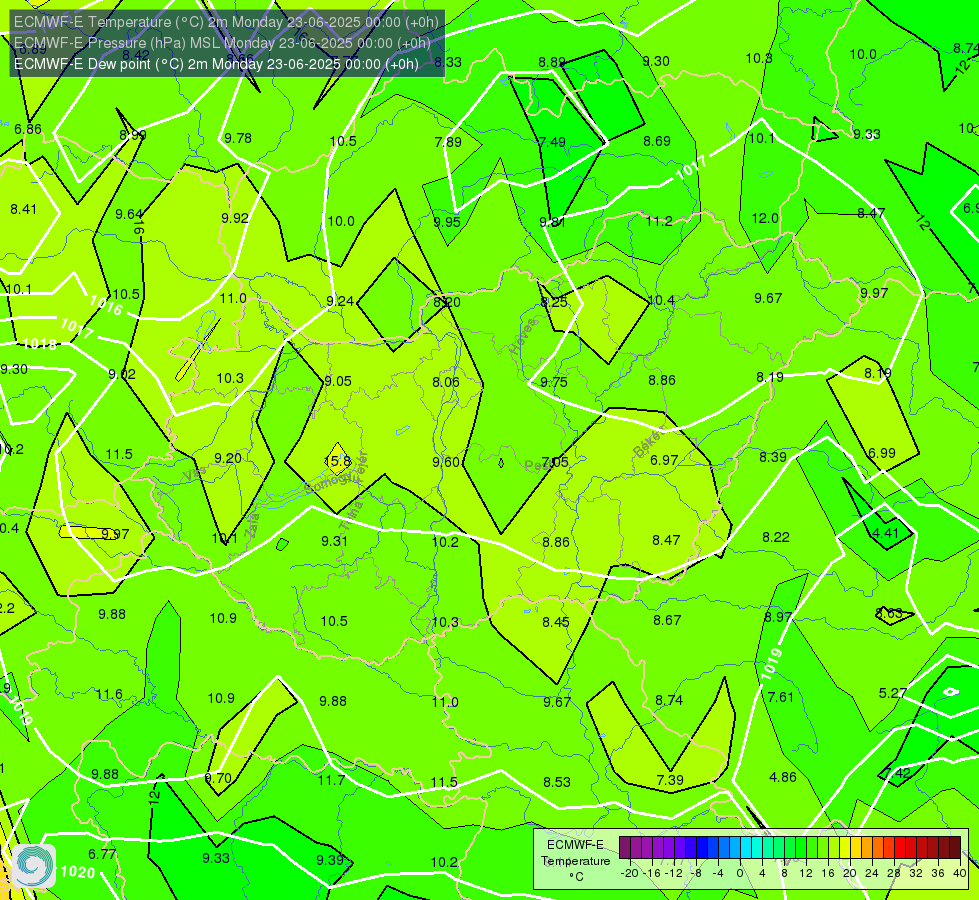Click the 1016 isobar label
Screen dimensions: 979x900
(106, 305)
